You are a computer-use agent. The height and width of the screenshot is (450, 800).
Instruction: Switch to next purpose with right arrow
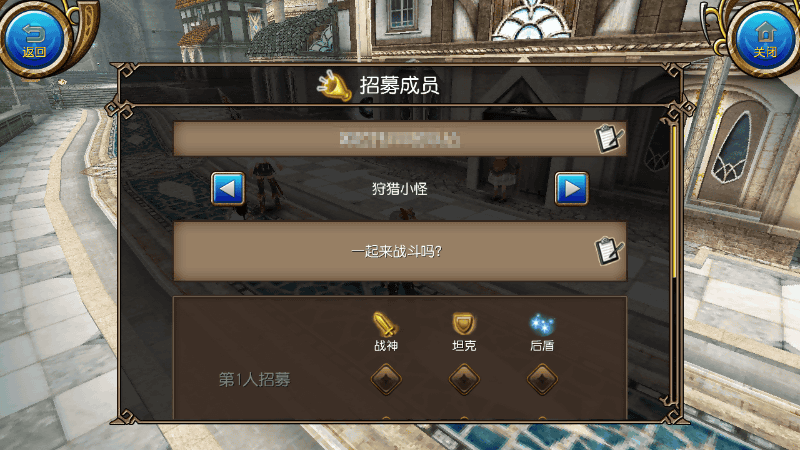click(x=571, y=189)
